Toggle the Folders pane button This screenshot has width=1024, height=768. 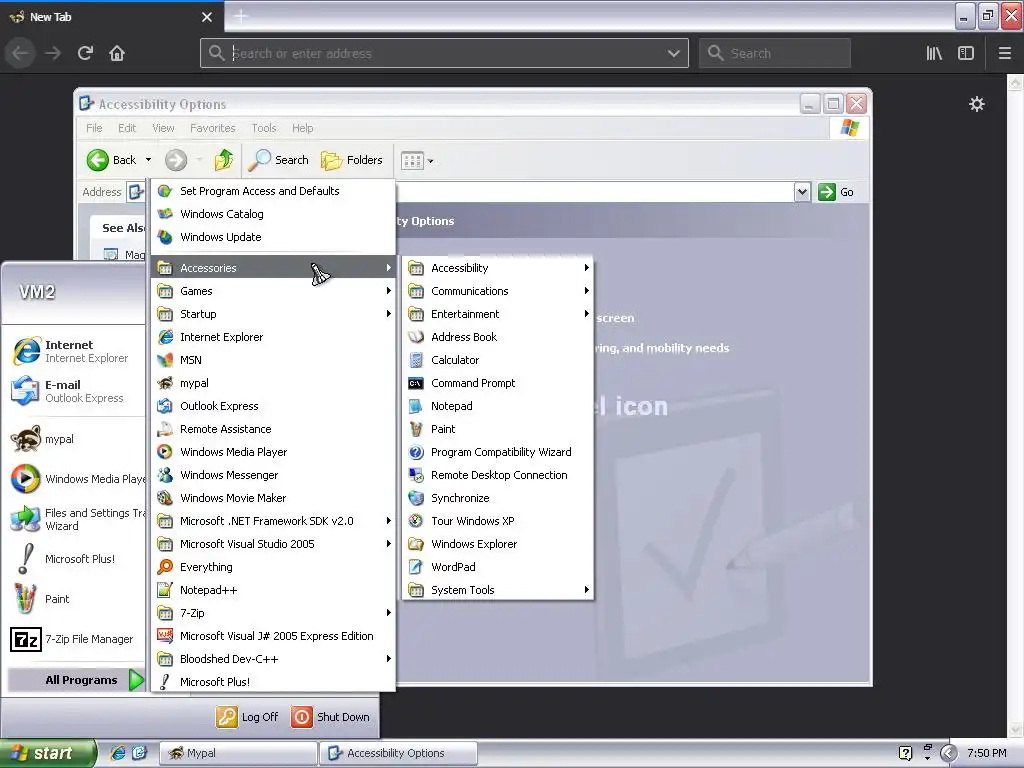(x=351, y=160)
